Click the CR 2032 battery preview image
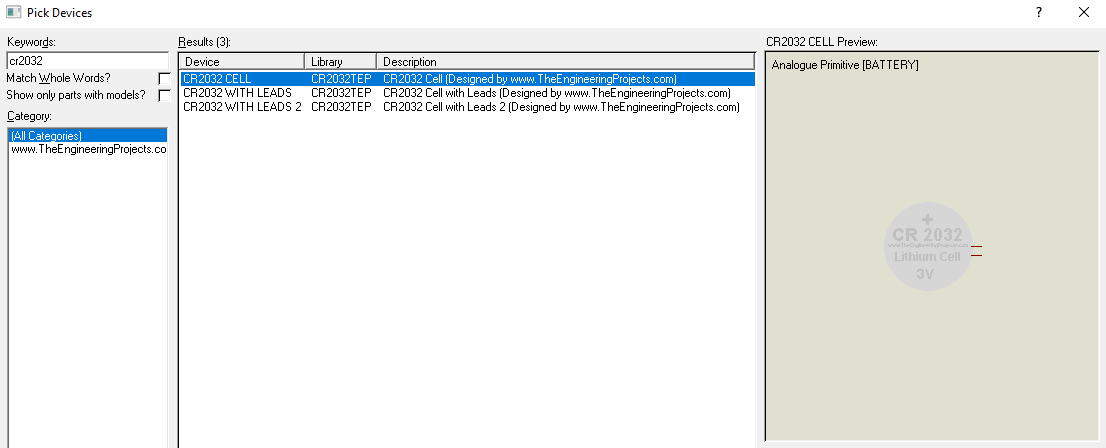 [926, 247]
